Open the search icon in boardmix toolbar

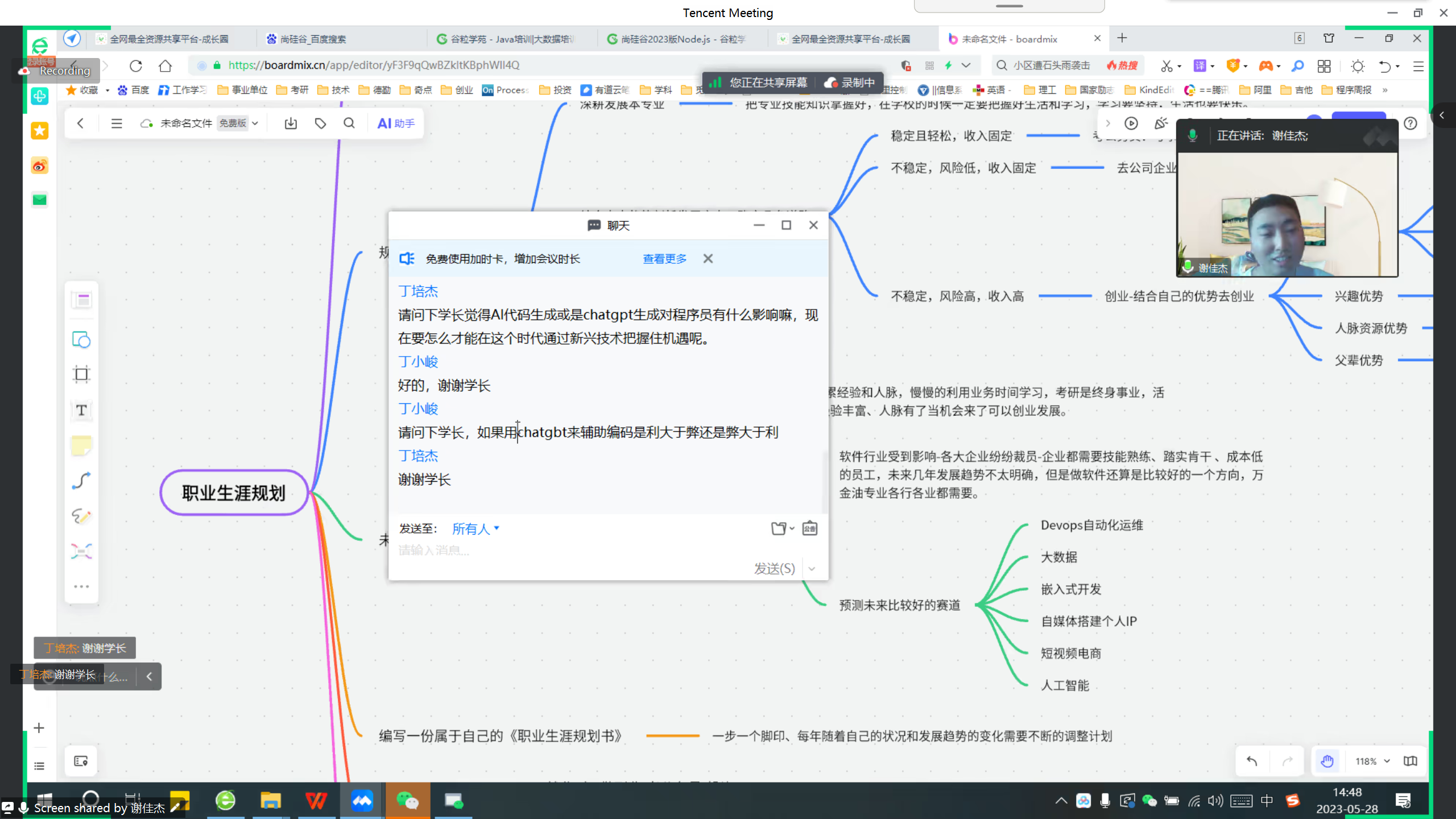(x=349, y=123)
